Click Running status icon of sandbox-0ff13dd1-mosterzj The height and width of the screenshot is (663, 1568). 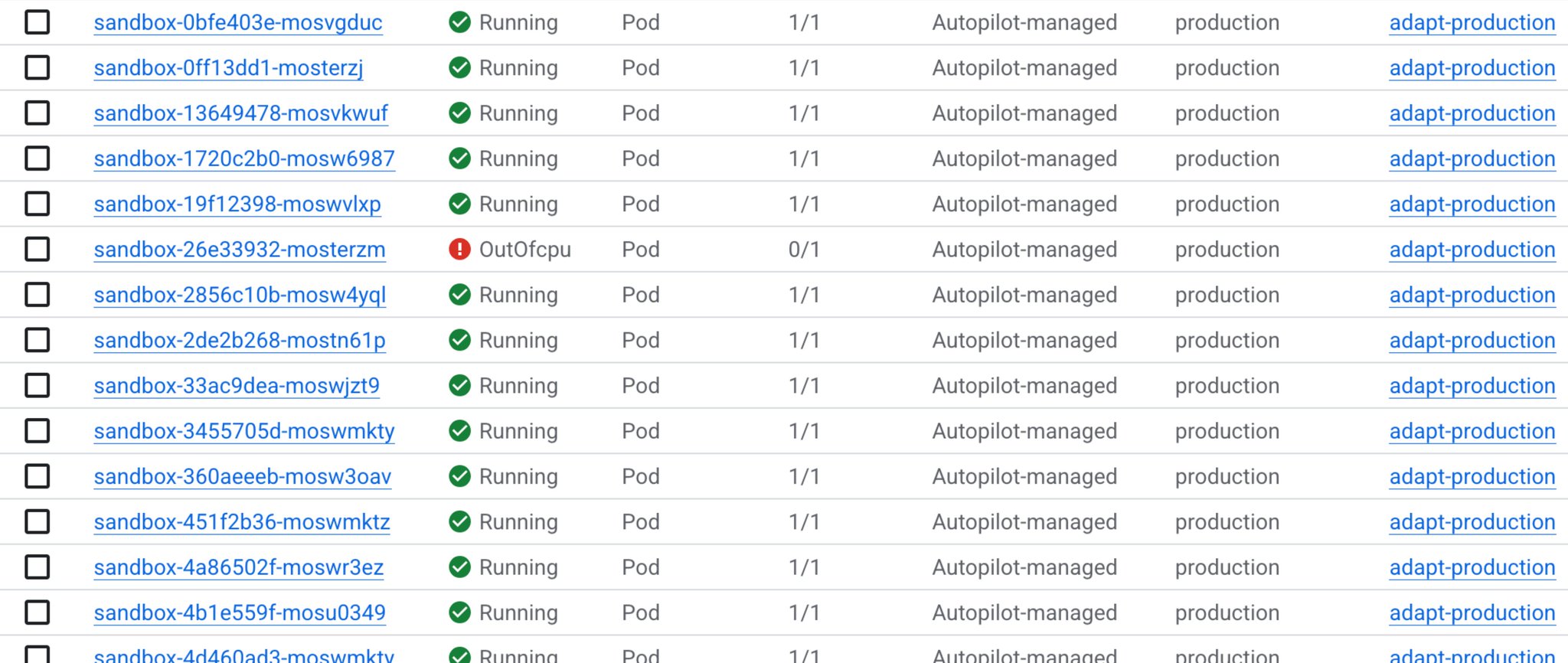459,67
